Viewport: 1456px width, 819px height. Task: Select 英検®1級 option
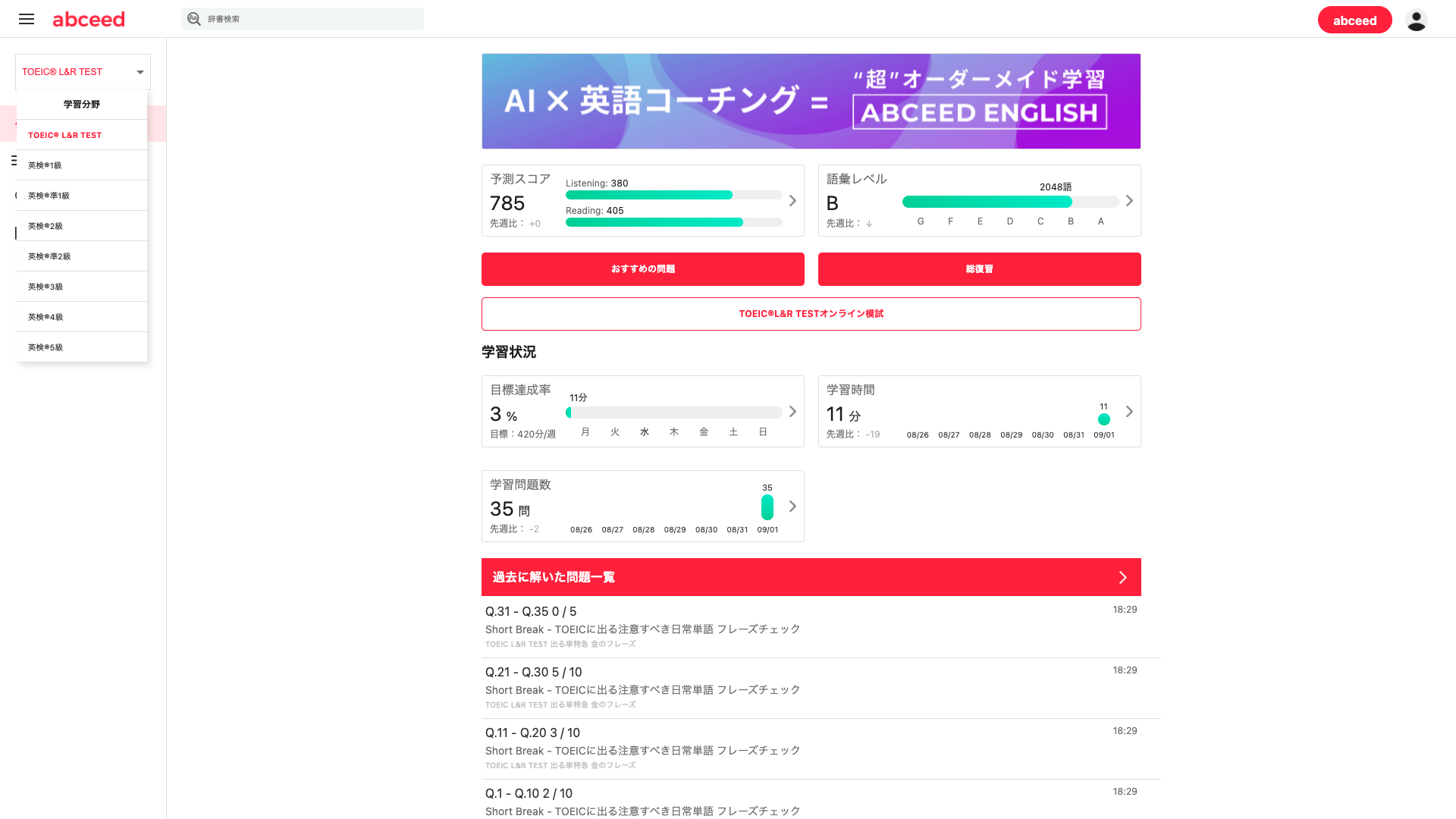pos(82,165)
